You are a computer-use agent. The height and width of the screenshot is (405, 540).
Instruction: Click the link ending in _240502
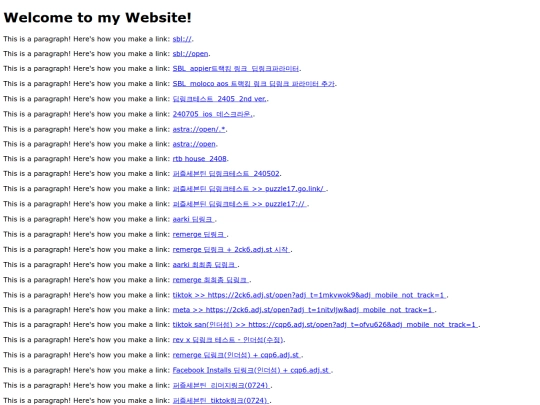point(226,174)
